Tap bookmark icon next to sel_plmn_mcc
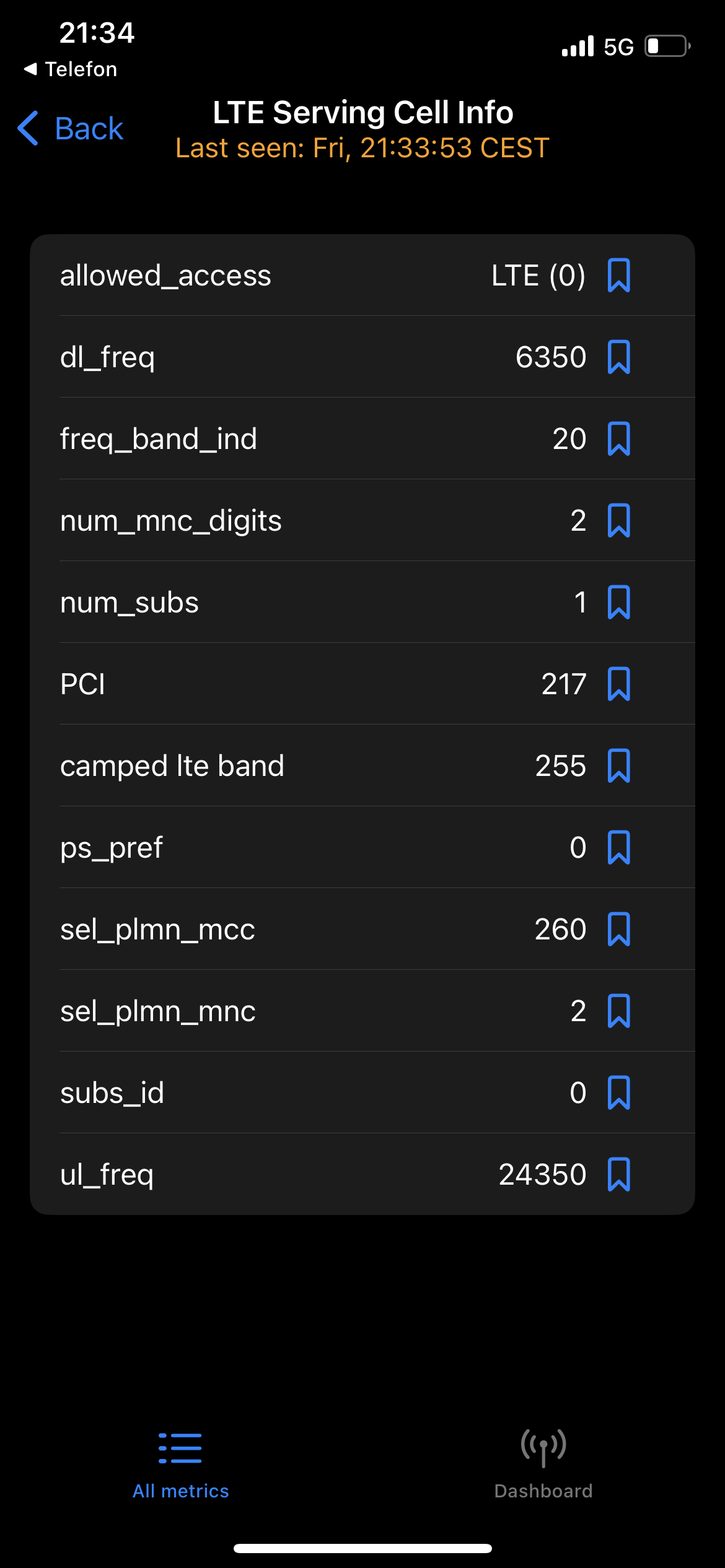725x1568 pixels. pyautogui.click(x=618, y=930)
